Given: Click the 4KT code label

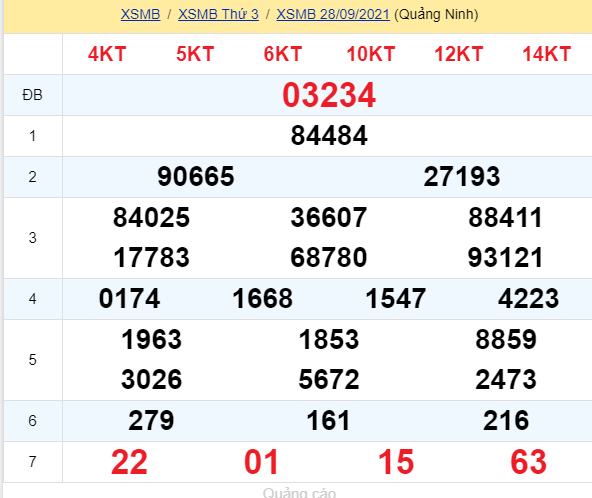Looking at the screenshot, I should click(107, 54).
